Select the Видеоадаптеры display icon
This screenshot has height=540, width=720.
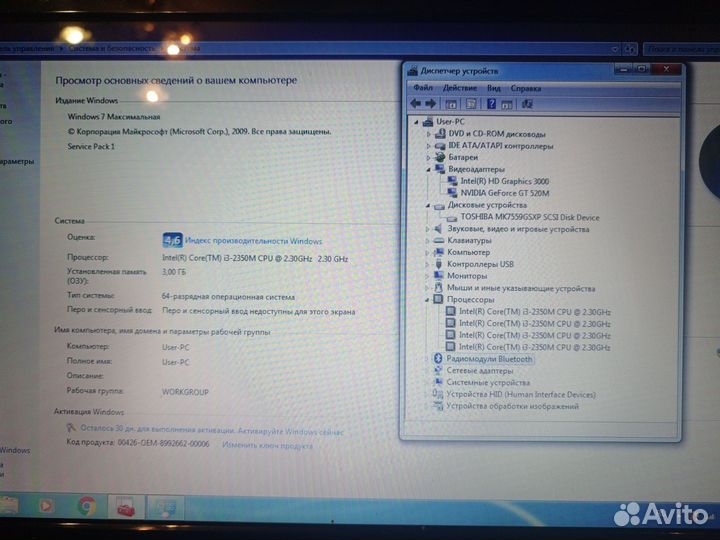[440, 169]
